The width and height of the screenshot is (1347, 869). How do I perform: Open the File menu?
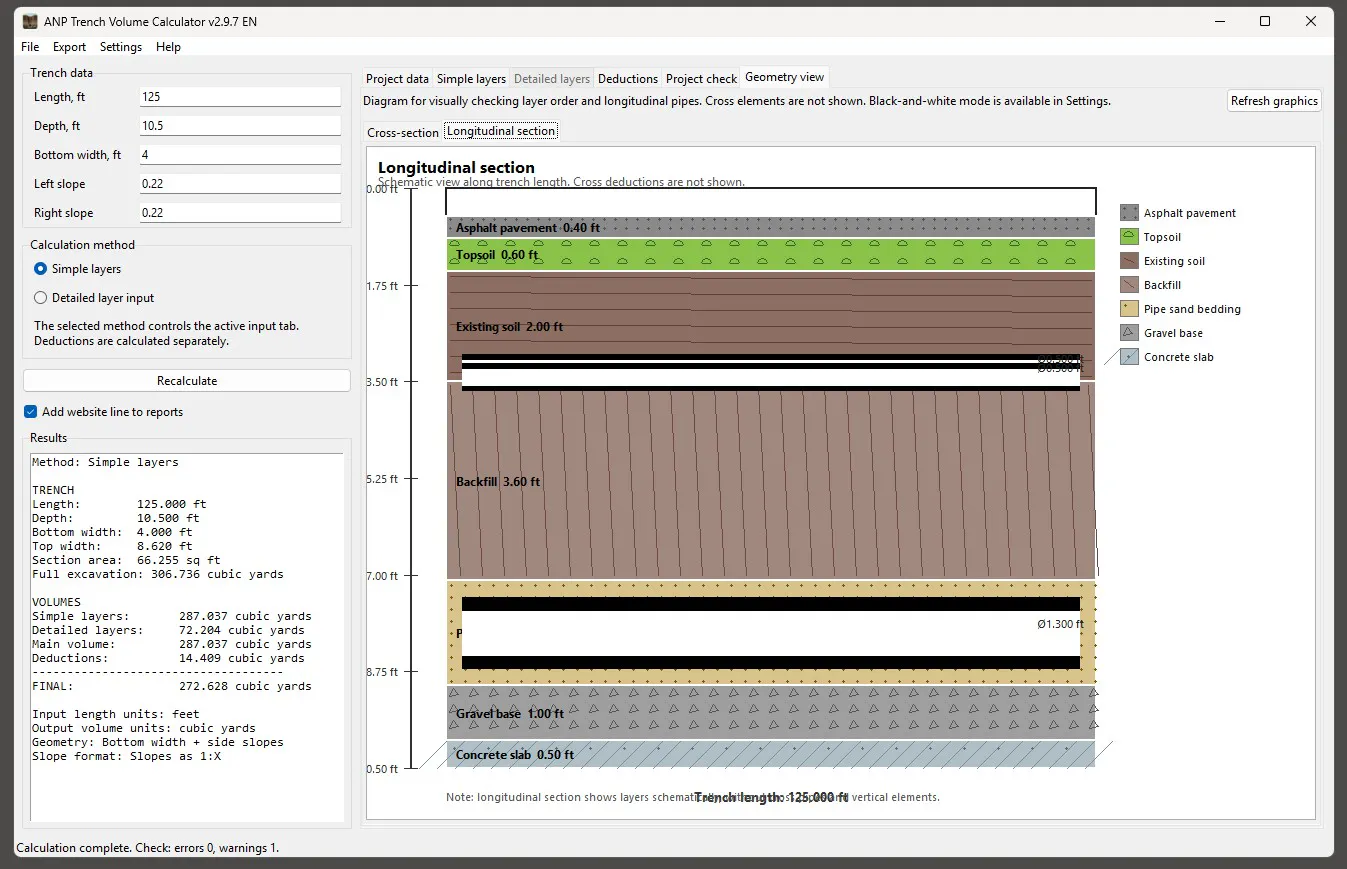click(30, 47)
